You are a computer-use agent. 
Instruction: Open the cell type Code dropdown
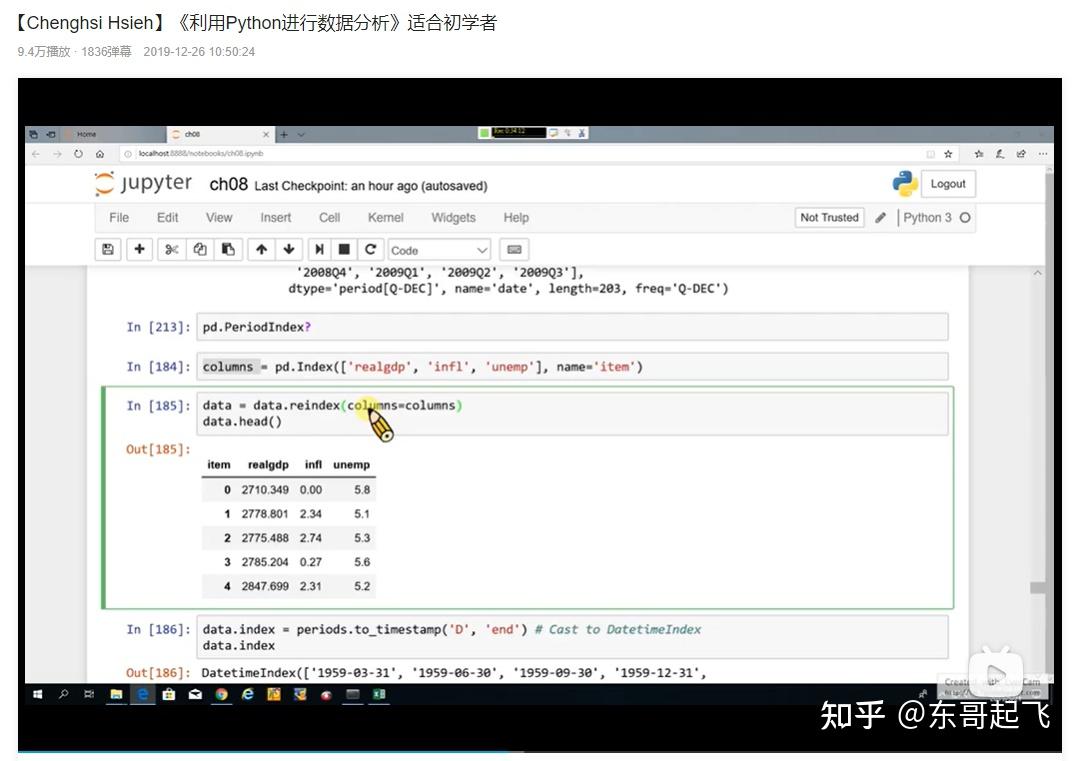[x=439, y=250]
